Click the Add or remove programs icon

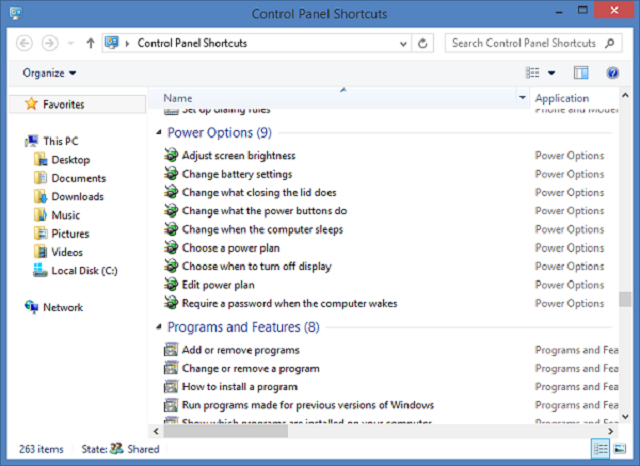tap(171, 350)
